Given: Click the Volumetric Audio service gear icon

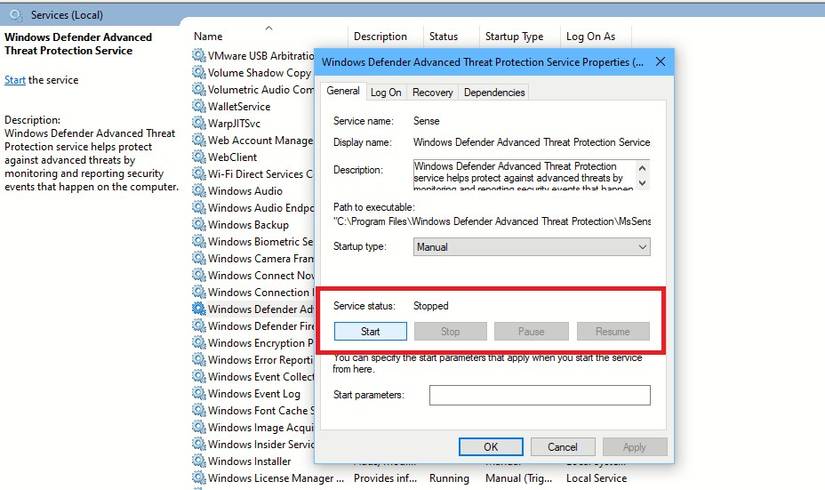Looking at the screenshot, I should click(199, 89).
